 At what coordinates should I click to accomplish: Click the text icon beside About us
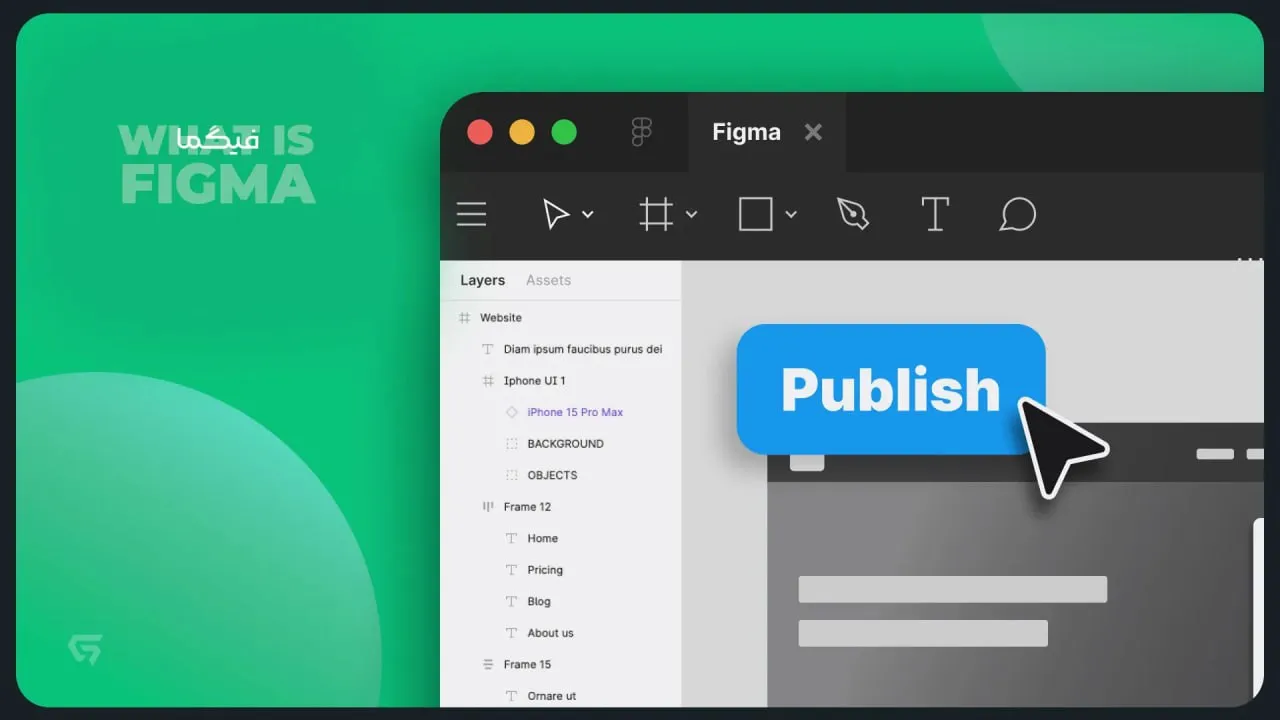pyautogui.click(x=511, y=632)
